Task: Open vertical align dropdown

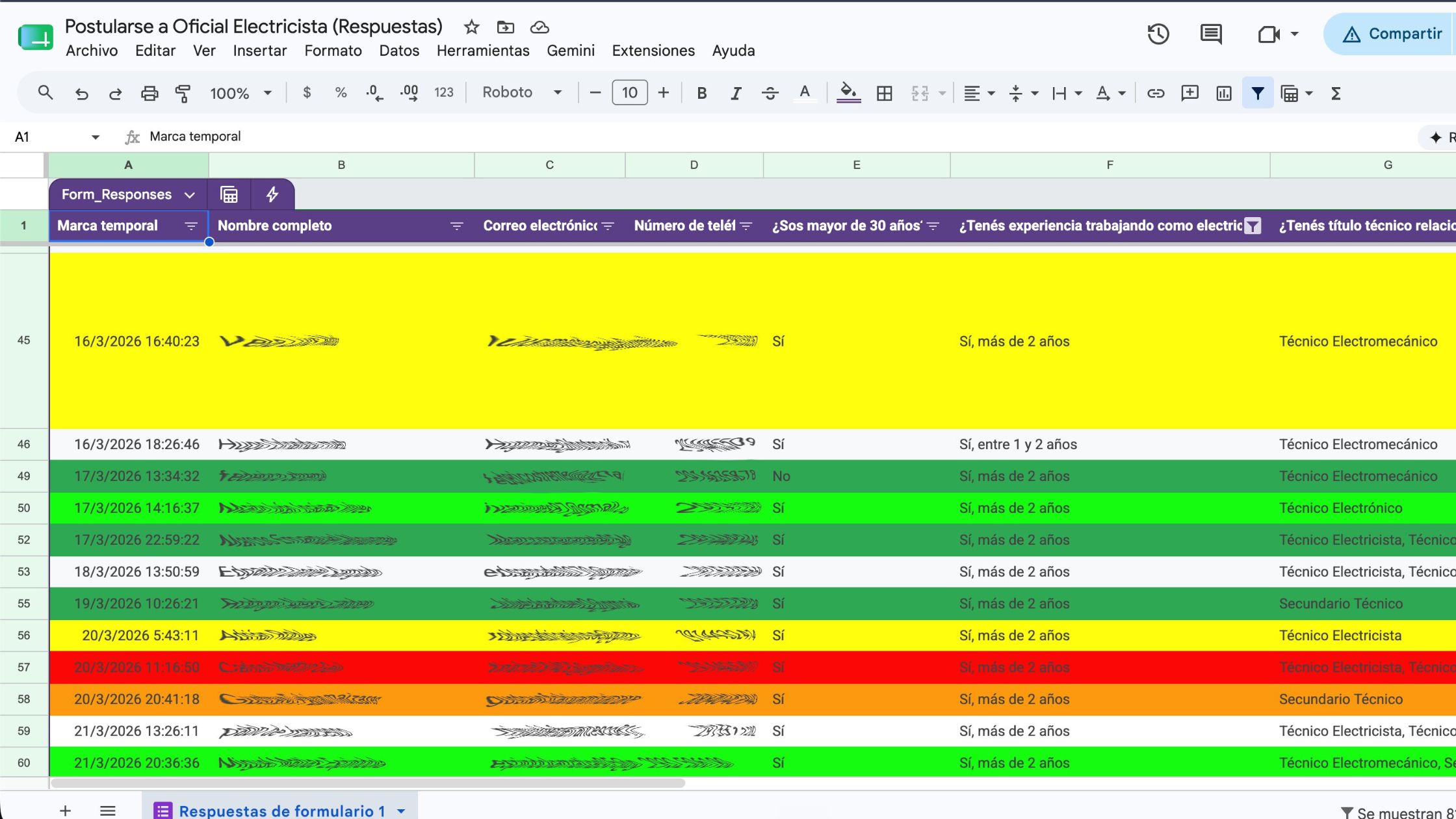Action: pos(1023,94)
